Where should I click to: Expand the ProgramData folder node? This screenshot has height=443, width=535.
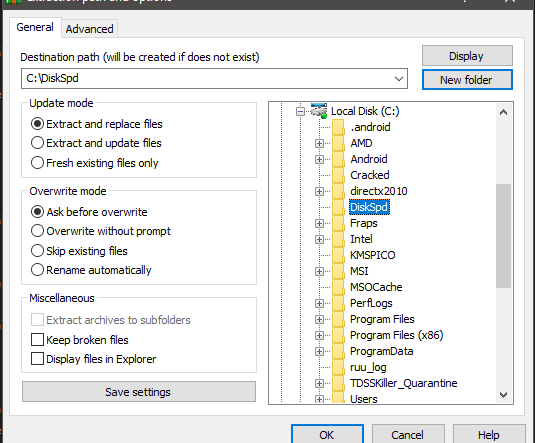tap(319, 352)
